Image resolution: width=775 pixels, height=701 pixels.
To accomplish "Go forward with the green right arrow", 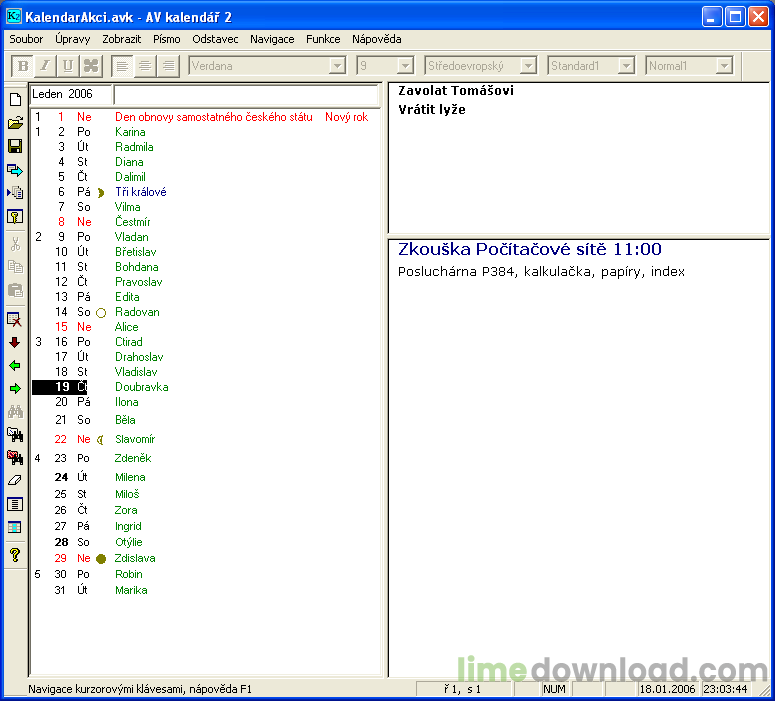I will click(x=15, y=389).
